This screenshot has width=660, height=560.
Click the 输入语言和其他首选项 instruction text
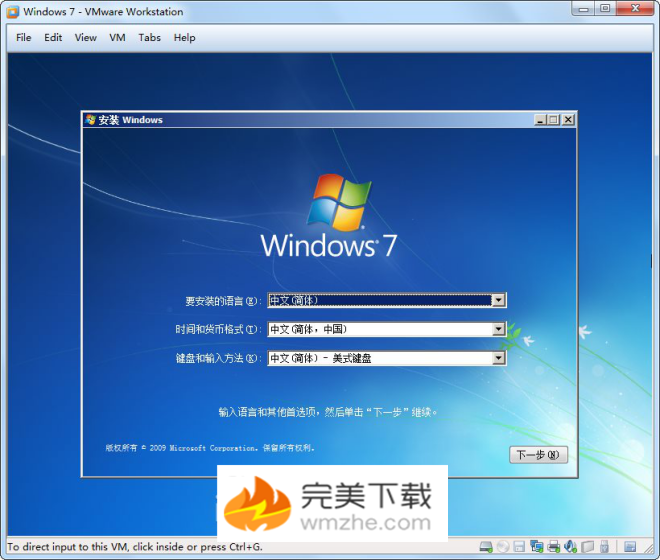click(x=328, y=412)
